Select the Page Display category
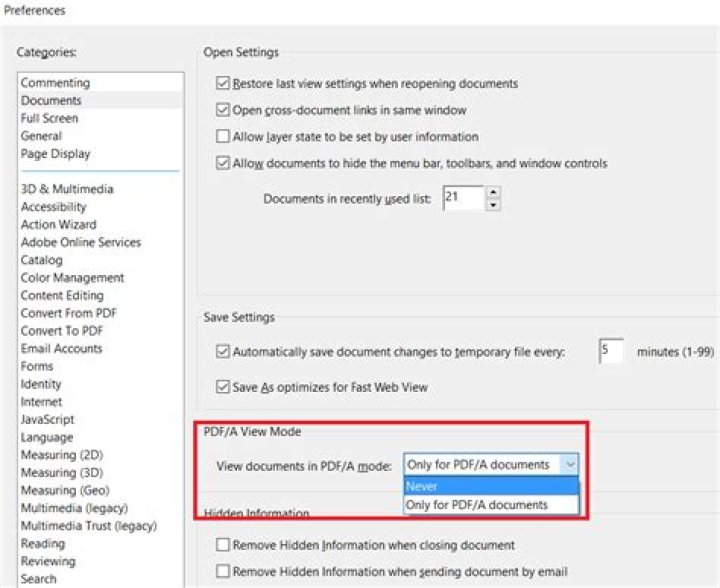 point(55,154)
